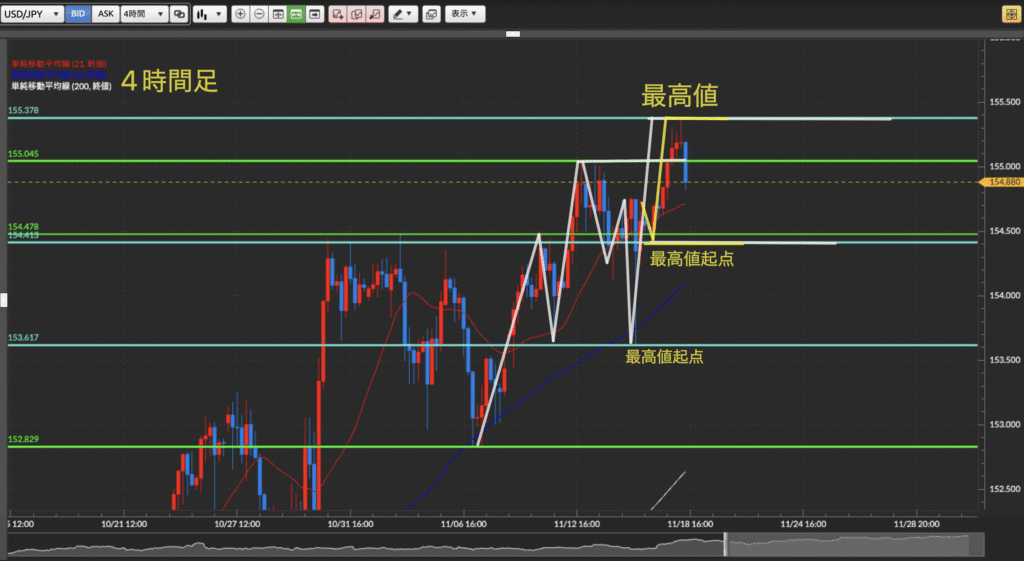1024x561 pixels.
Task: Click the first pink order tool icon
Action: pos(337,15)
